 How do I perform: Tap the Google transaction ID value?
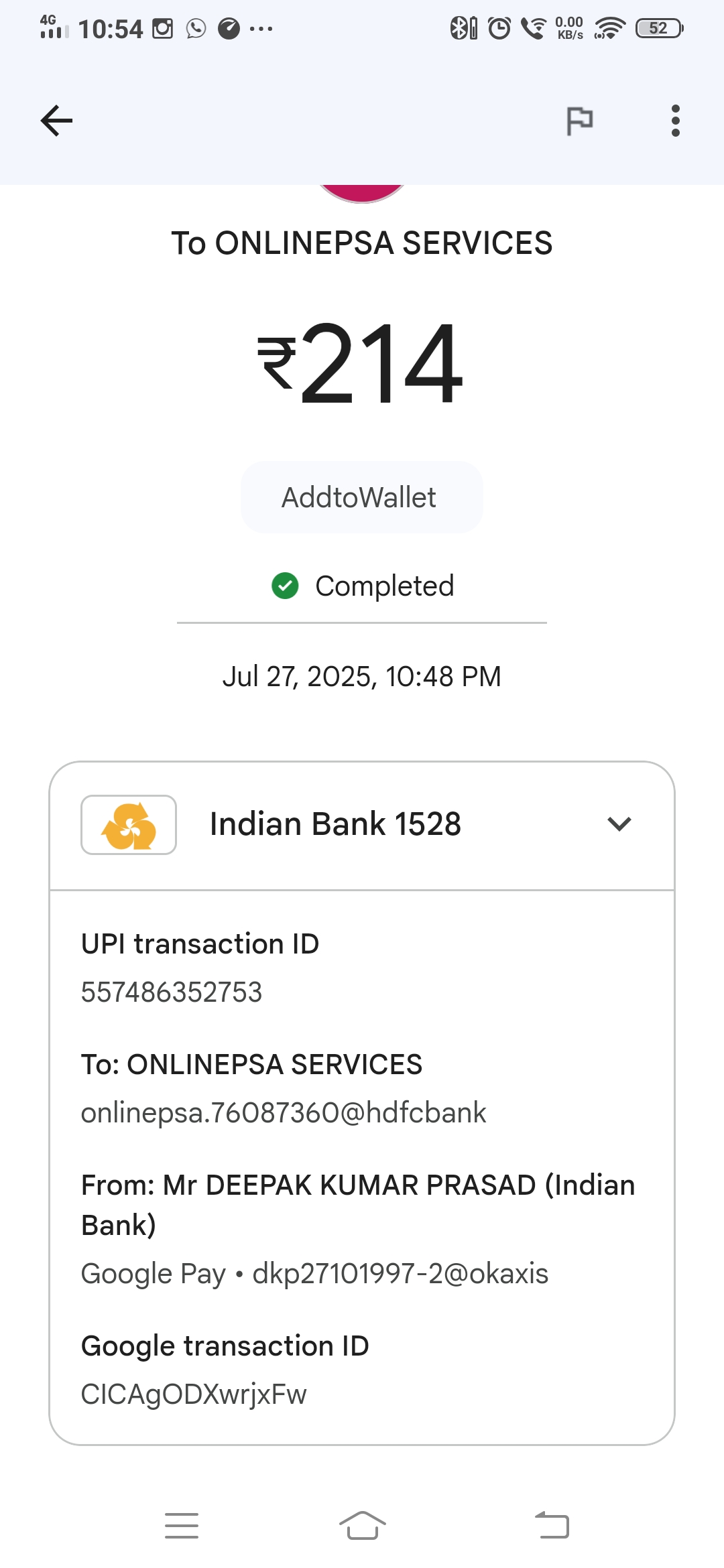pyautogui.click(x=194, y=1394)
